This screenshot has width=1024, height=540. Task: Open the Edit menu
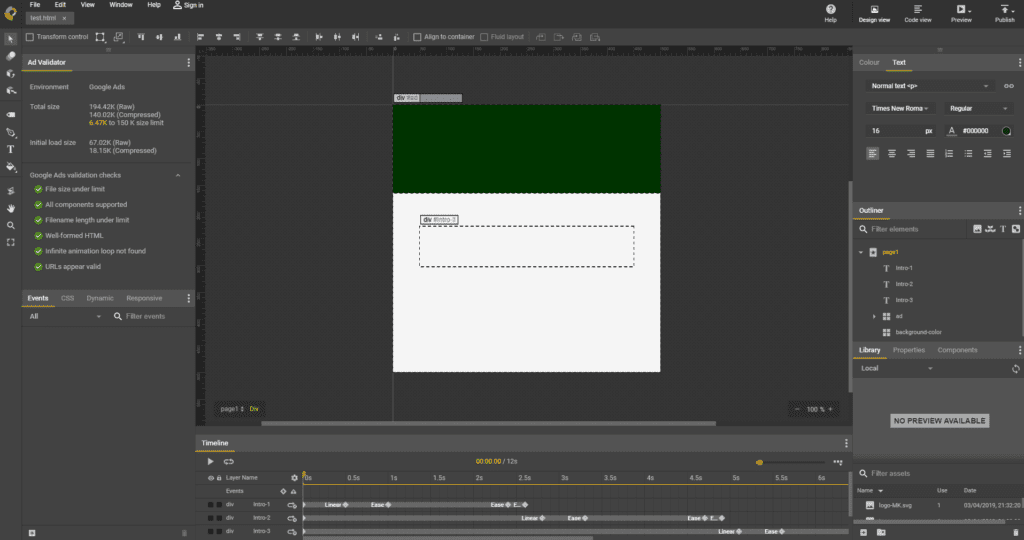tap(60, 5)
